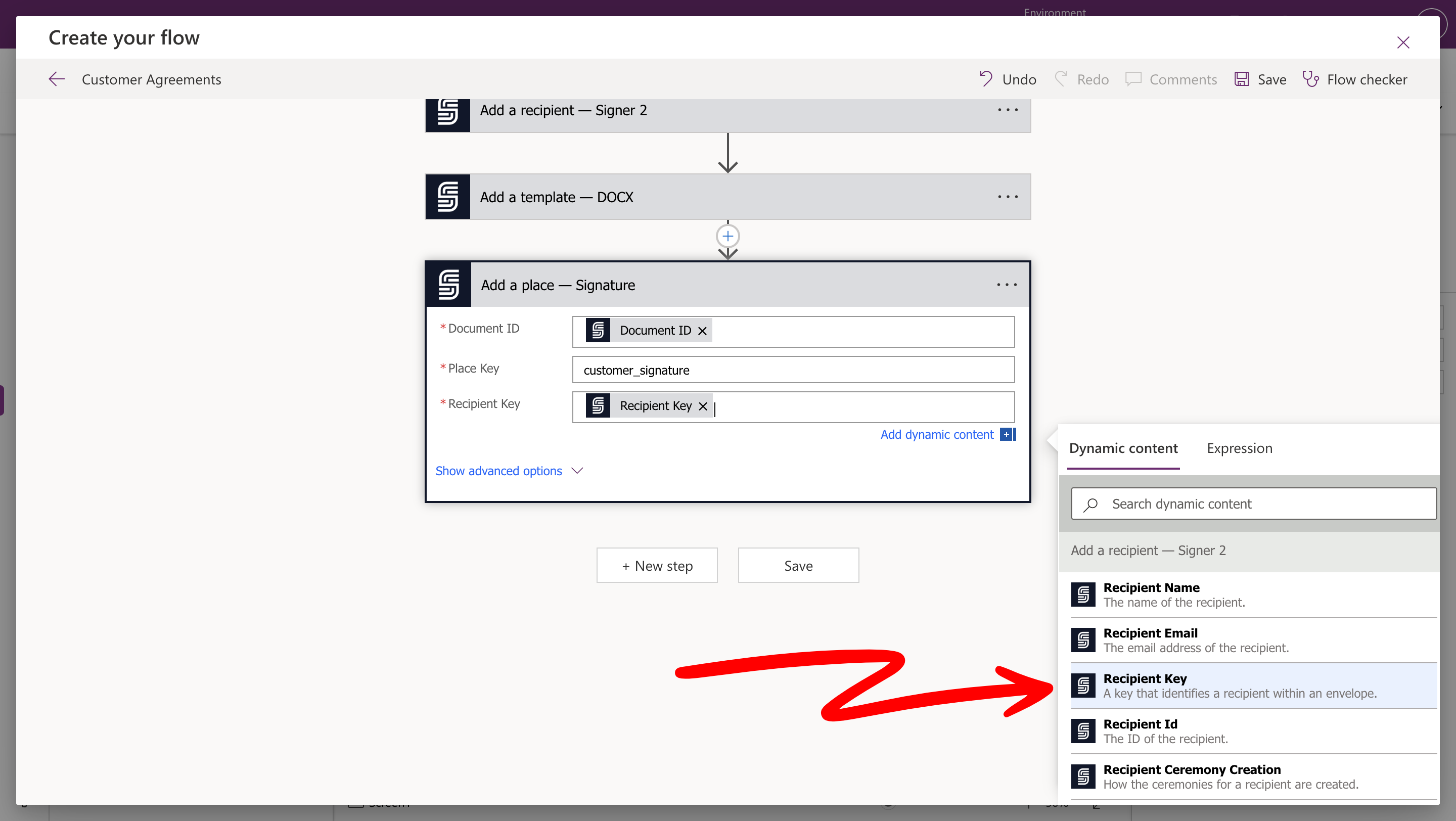The width and height of the screenshot is (1456, 821).
Task: Open the Flow checker
Action: pos(1355,79)
